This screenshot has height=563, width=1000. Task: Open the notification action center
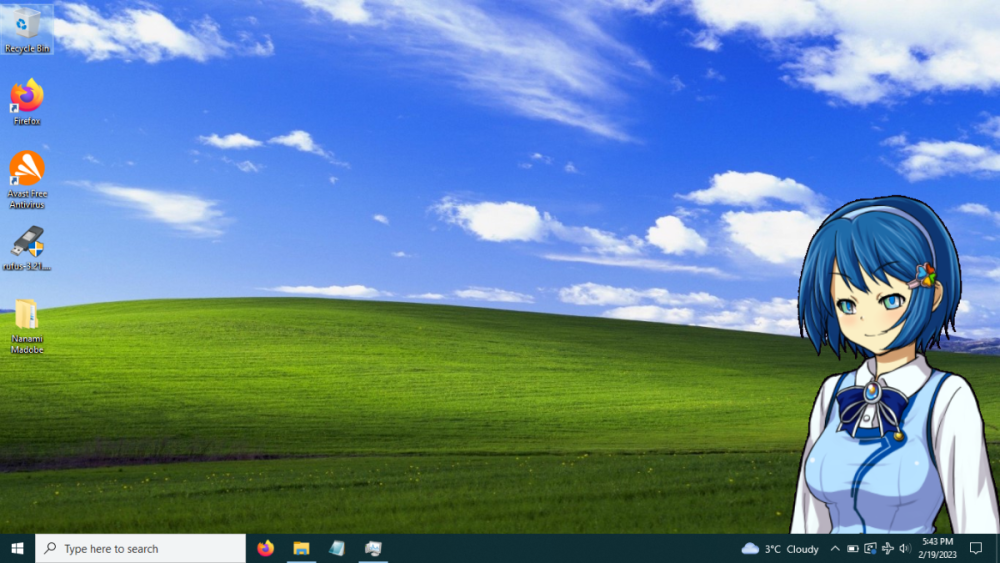coord(976,548)
